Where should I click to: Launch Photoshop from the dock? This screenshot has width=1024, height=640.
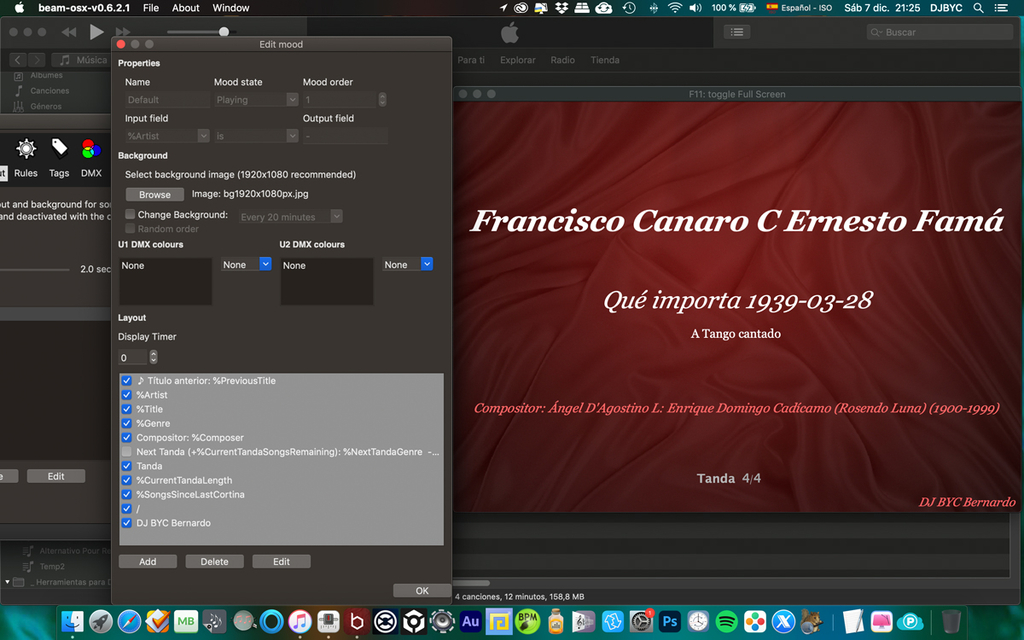click(x=670, y=621)
